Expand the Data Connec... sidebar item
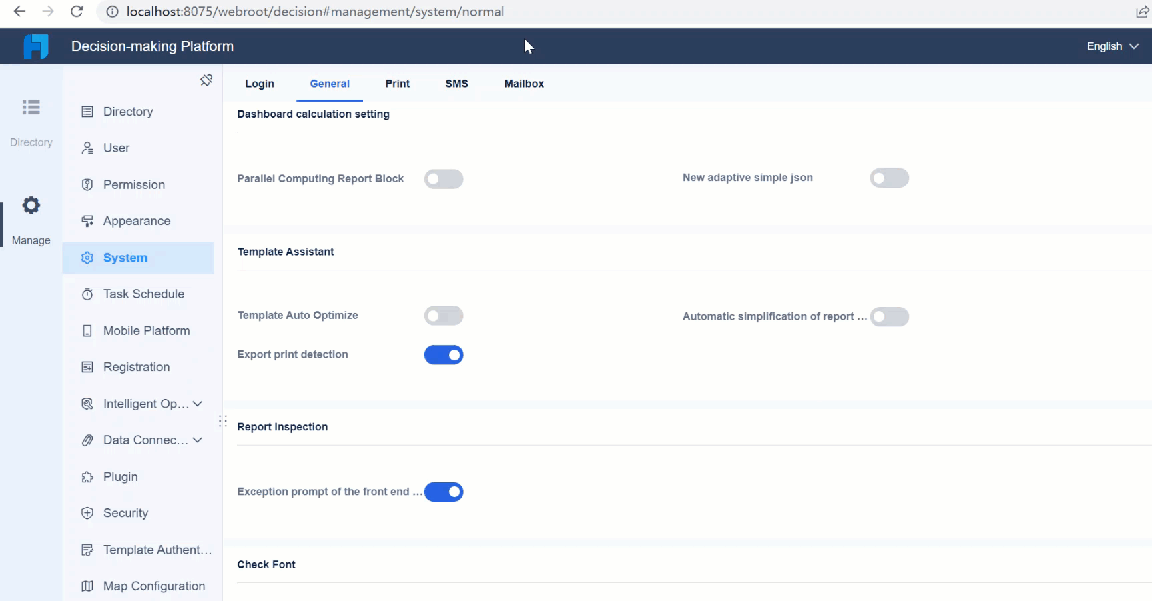Image resolution: width=1152 pixels, height=601 pixels. [196, 439]
